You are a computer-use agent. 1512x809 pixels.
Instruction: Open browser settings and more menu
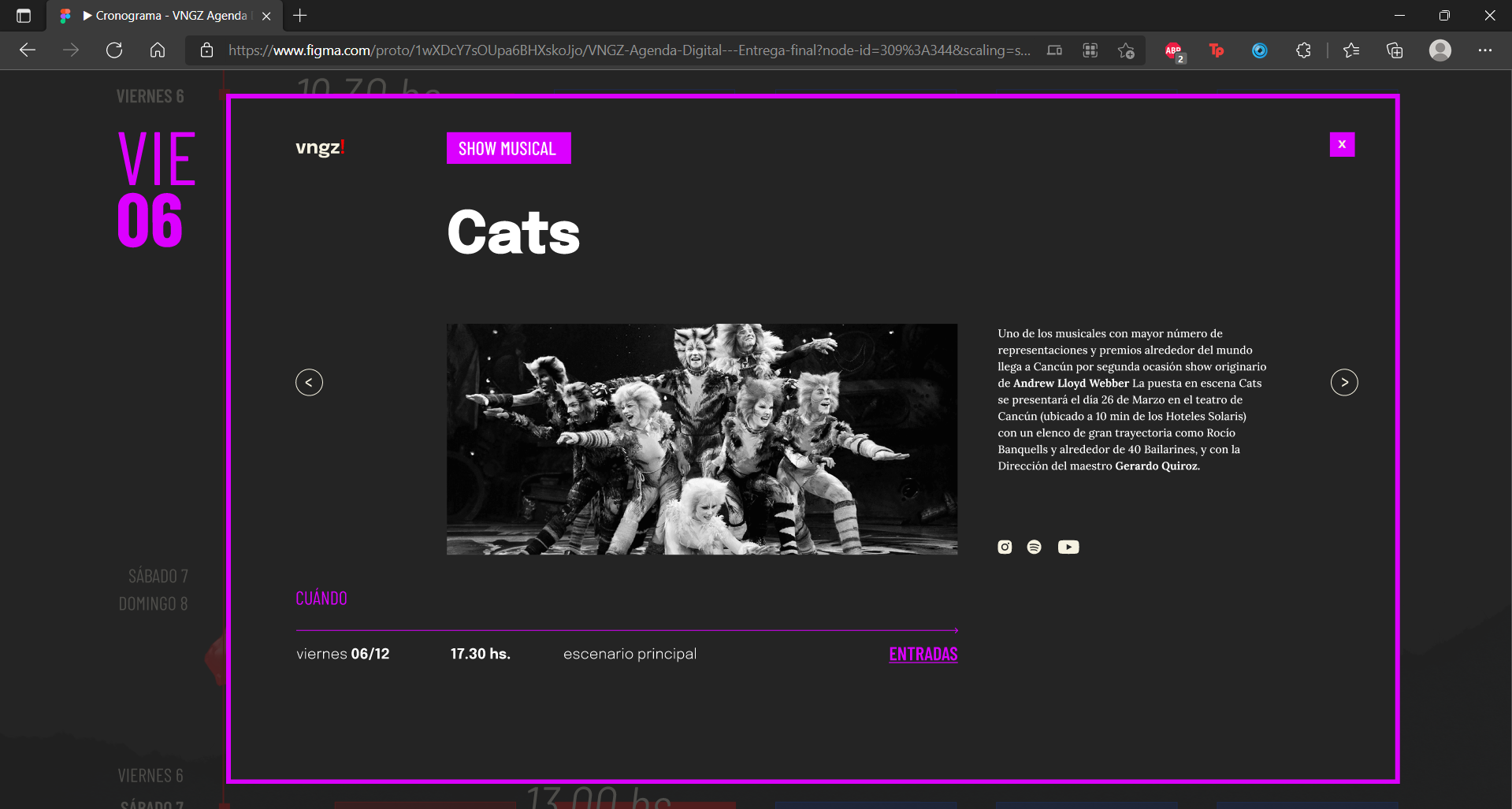click(x=1485, y=50)
